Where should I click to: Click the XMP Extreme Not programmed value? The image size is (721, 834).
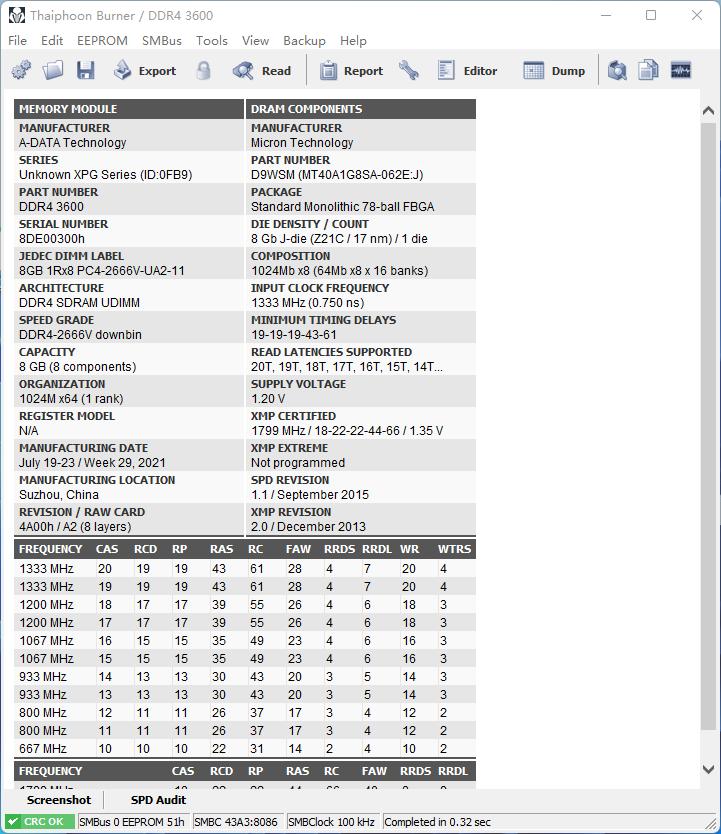(298, 463)
